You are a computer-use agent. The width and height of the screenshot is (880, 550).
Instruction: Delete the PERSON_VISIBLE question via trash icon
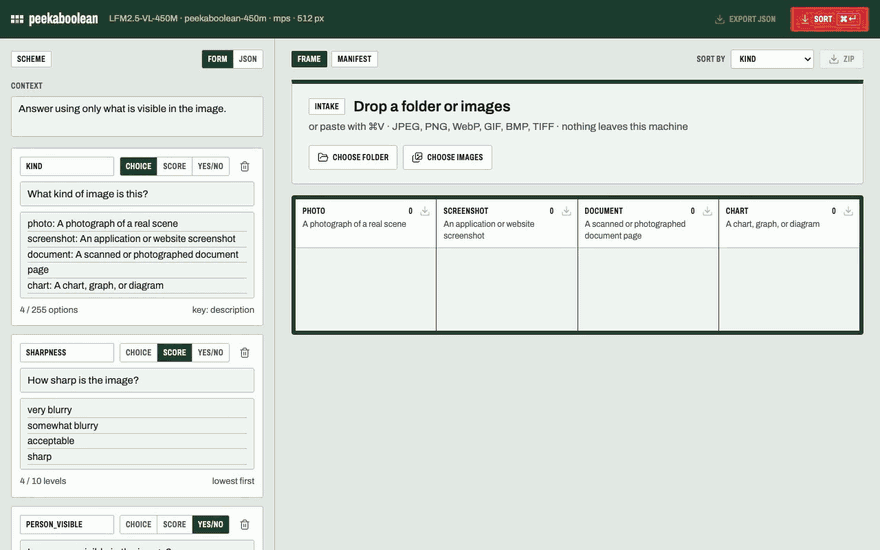[245, 524]
